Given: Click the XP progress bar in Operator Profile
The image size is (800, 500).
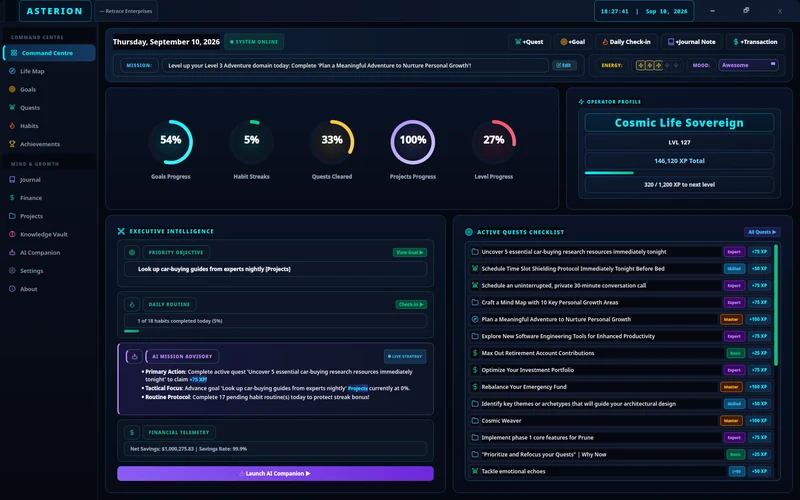Looking at the screenshot, I should pos(679,173).
